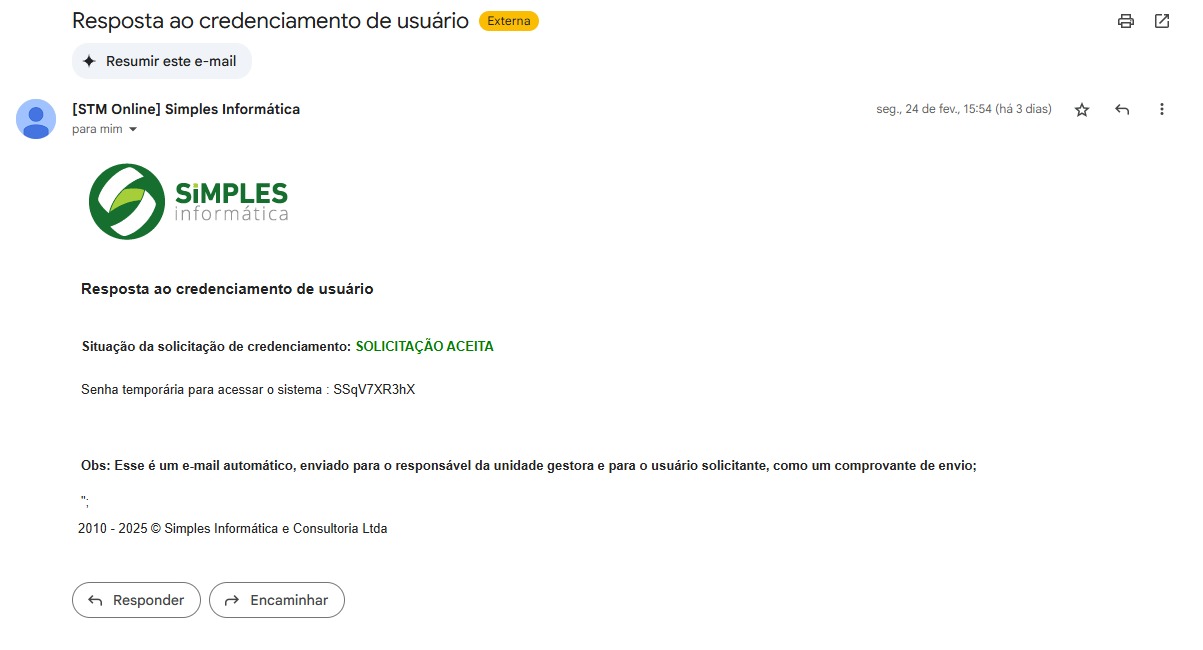Click the Encaminhar button
The height and width of the screenshot is (650, 1203).
point(277,600)
